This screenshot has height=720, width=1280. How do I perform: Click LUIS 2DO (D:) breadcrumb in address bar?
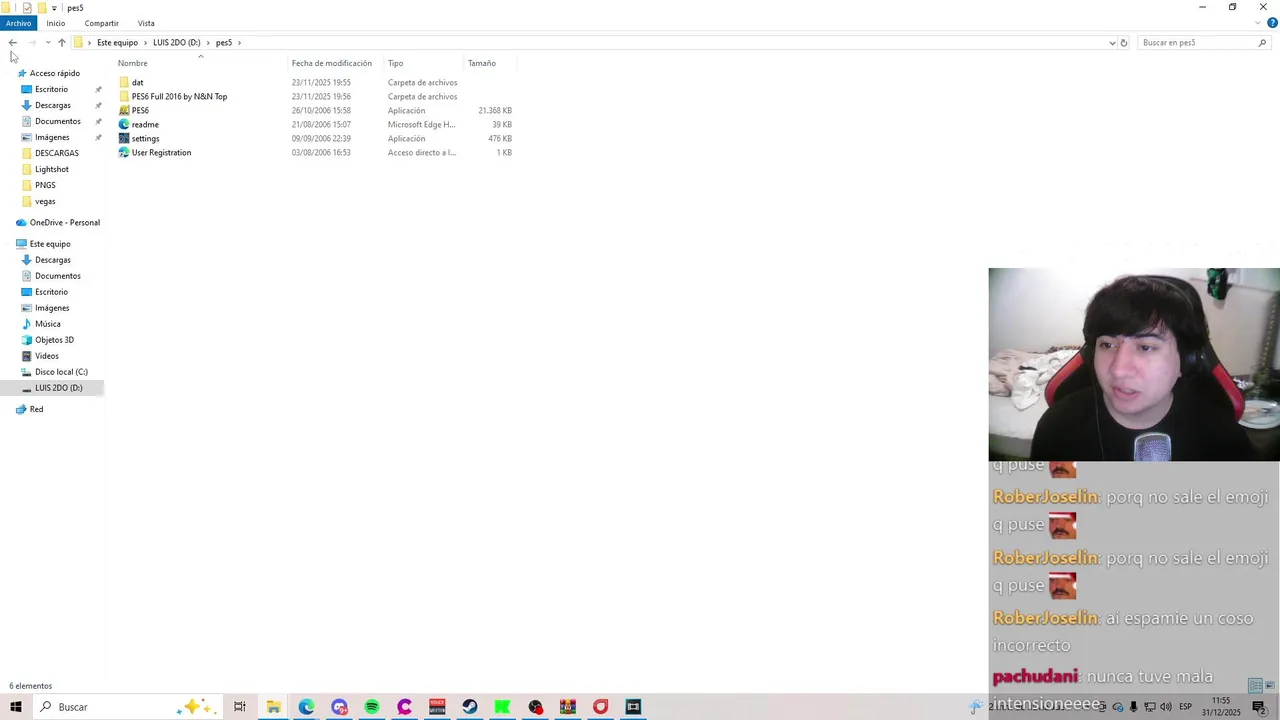pyautogui.click(x=176, y=43)
